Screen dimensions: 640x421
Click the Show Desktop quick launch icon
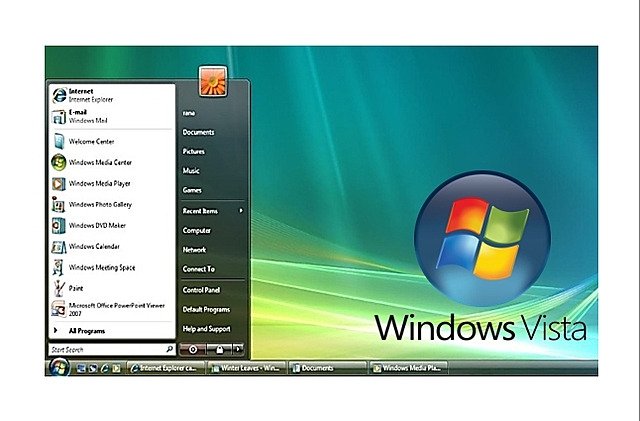point(81,368)
